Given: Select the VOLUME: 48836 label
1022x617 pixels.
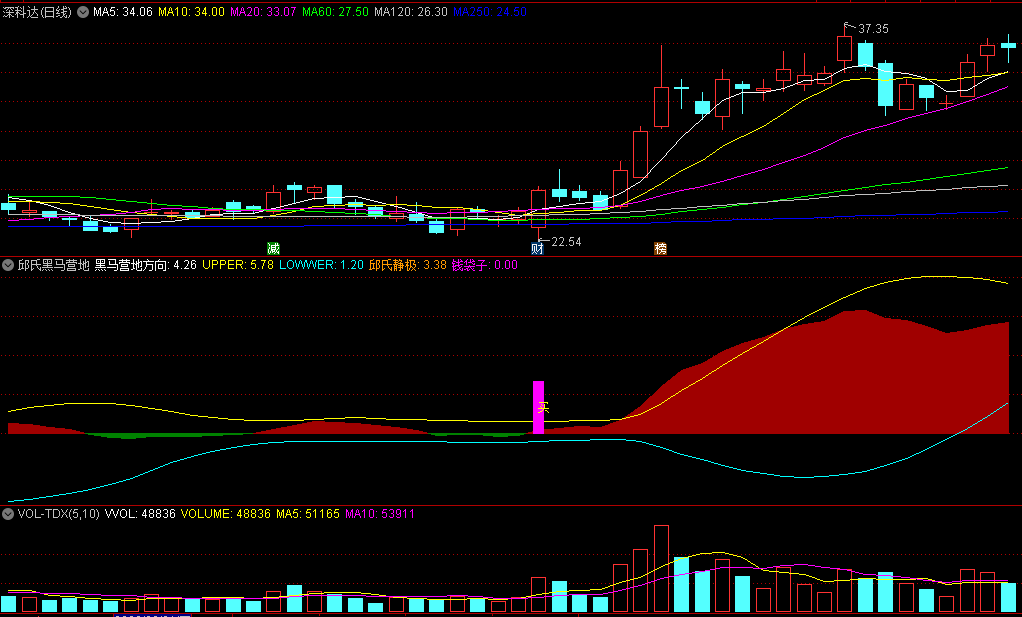Looking at the screenshot, I should pos(226,513).
